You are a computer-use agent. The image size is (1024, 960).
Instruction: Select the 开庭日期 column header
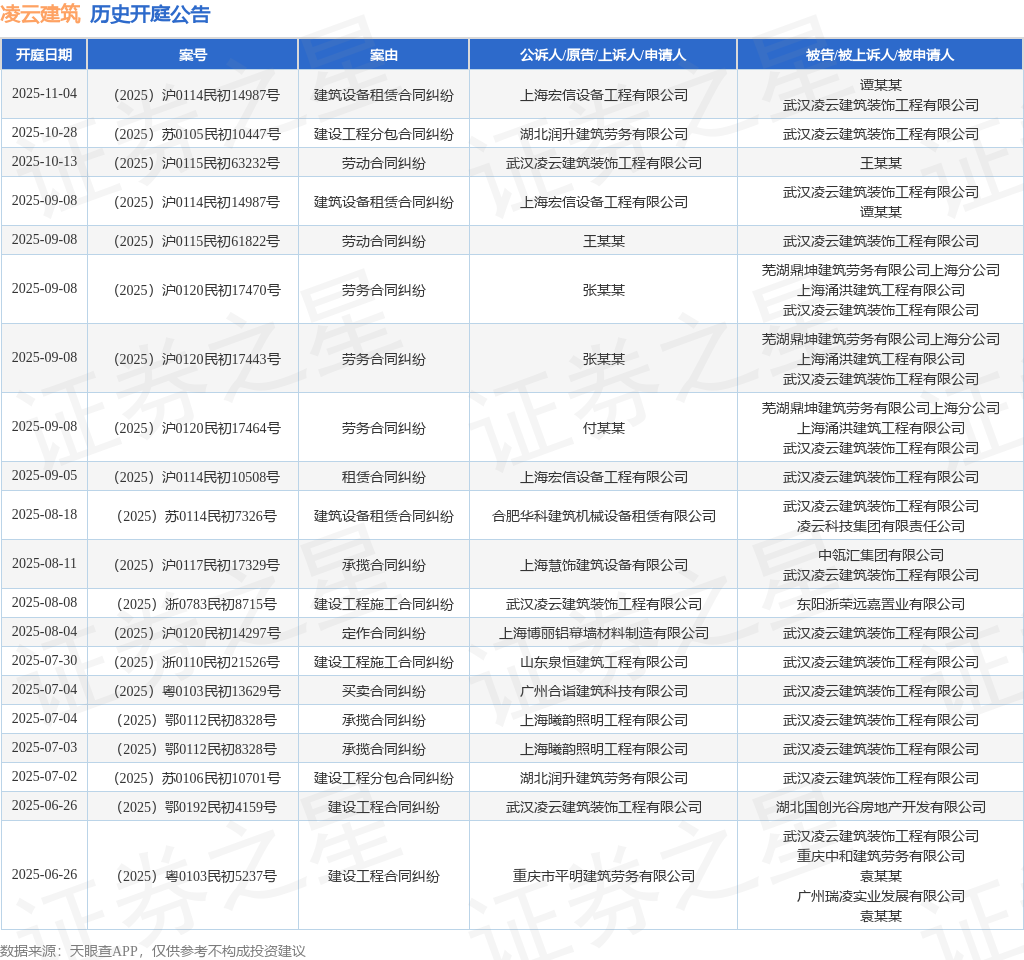[44, 55]
